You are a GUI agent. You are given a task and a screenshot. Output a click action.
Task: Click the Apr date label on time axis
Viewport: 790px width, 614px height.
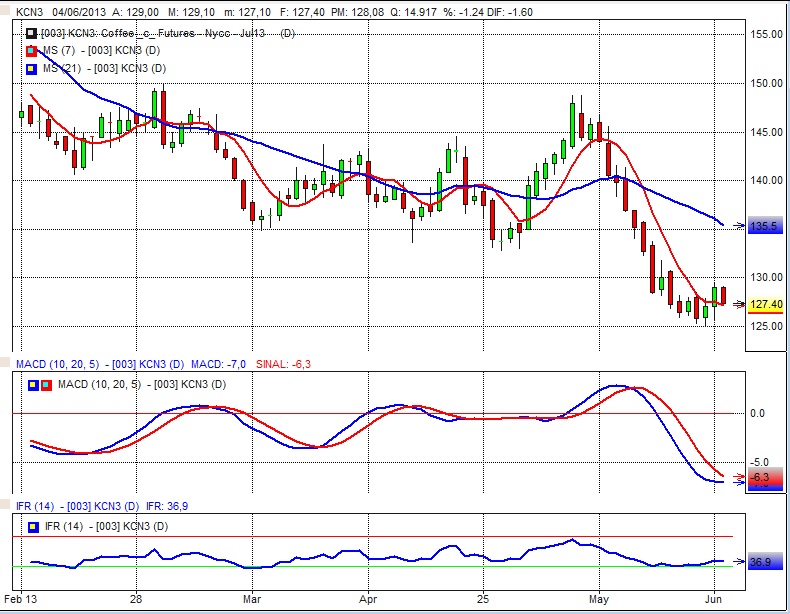tap(368, 600)
